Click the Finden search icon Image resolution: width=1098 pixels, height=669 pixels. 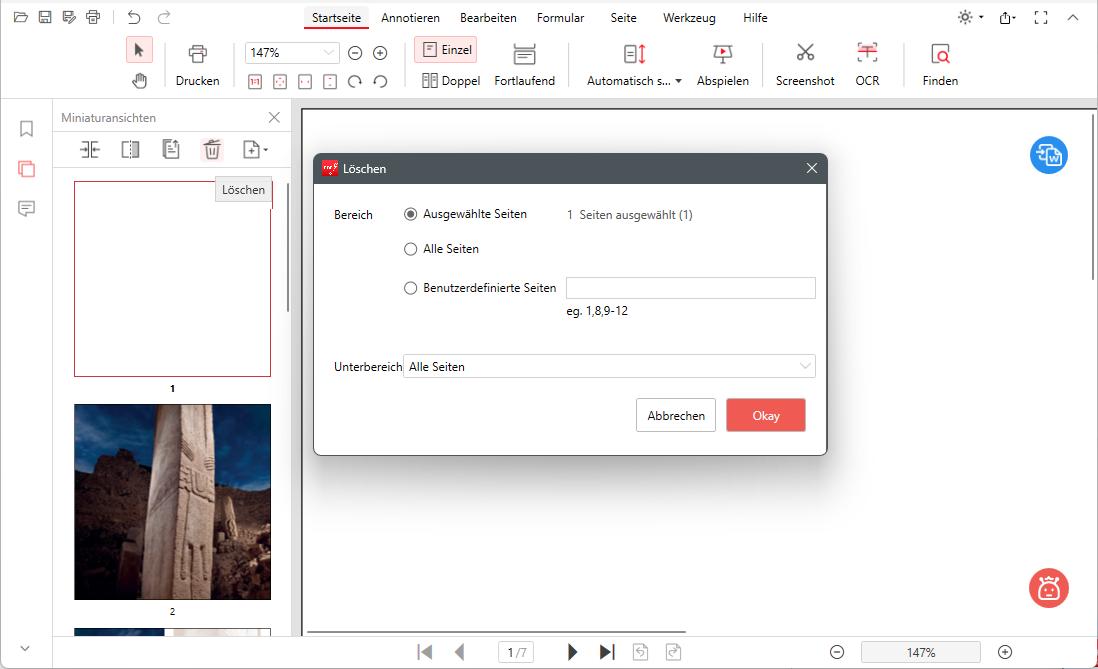[x=940, y=54]
